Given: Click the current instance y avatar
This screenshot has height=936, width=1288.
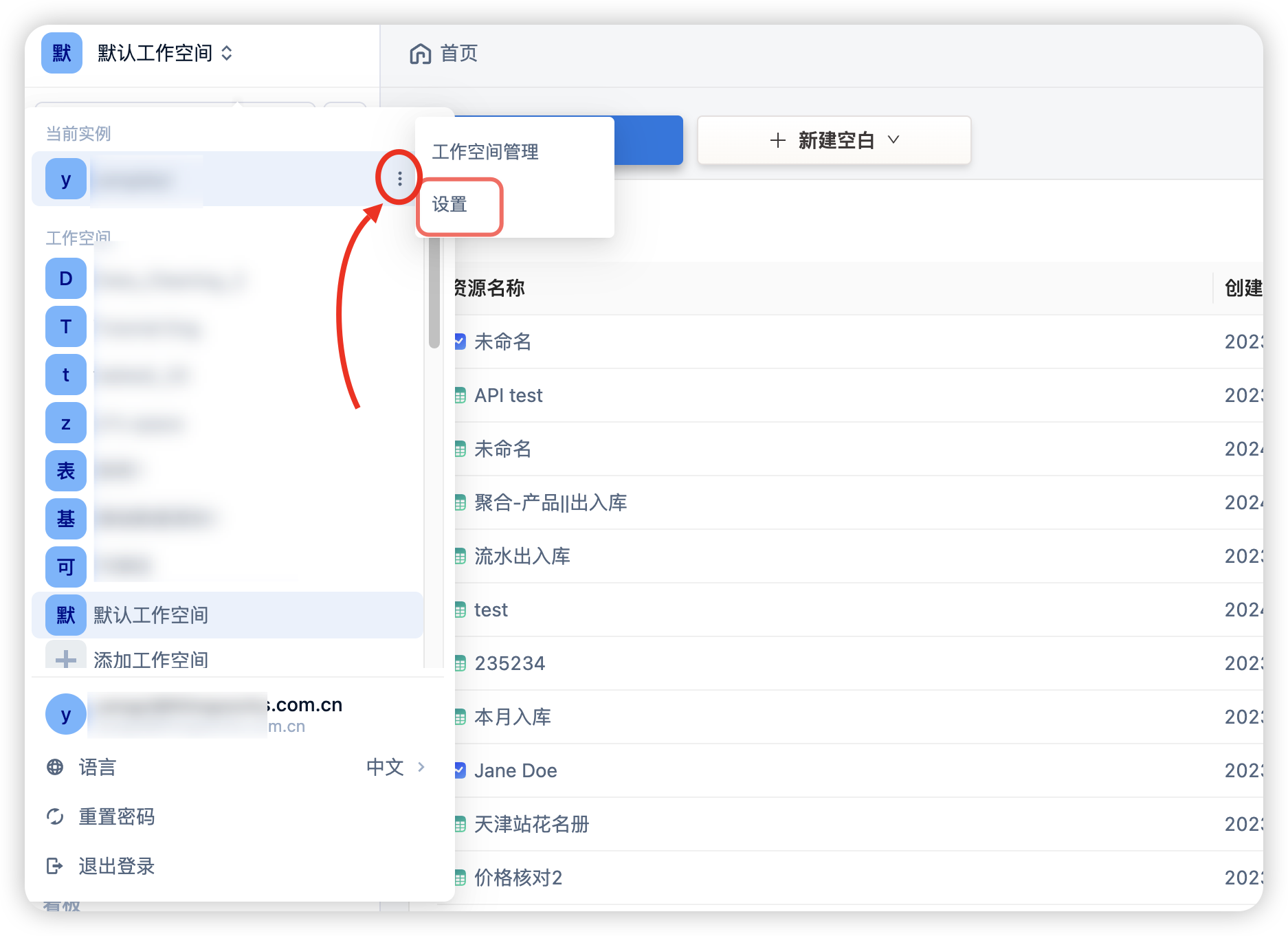Looking at the screenshot, I should (x=66, y=179).
